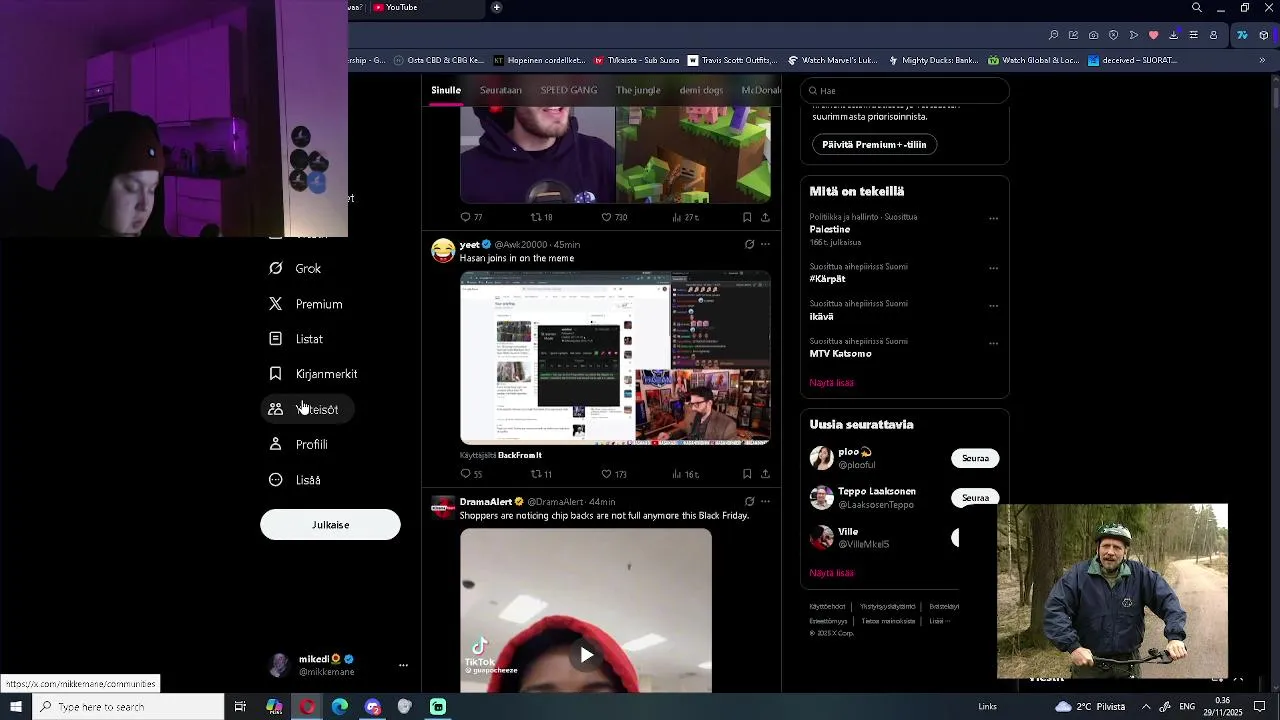Open the account menu dots next to mikedi

[403, 665]
